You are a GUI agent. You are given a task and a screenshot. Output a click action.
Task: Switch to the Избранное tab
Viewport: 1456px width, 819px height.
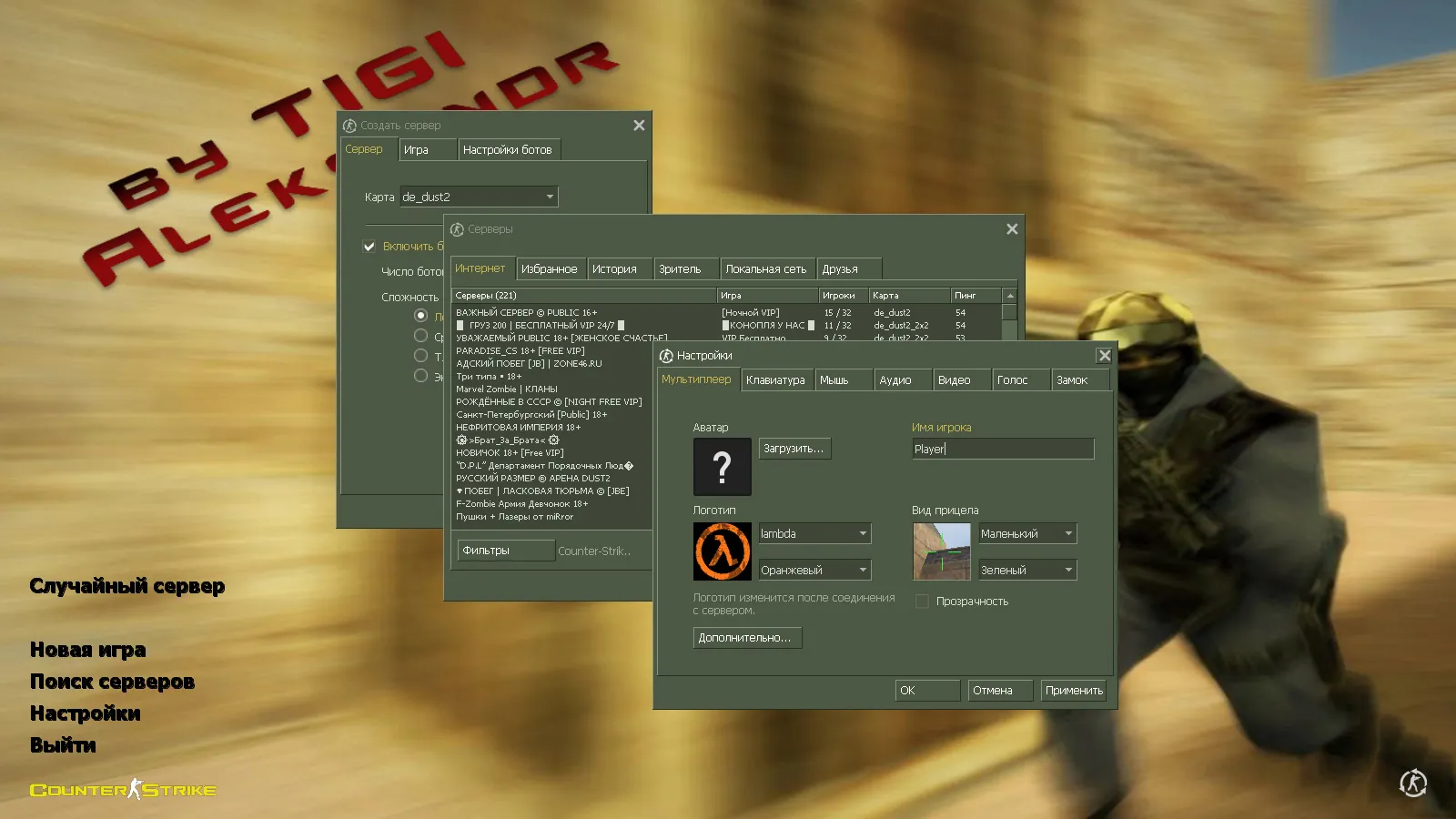551,268
